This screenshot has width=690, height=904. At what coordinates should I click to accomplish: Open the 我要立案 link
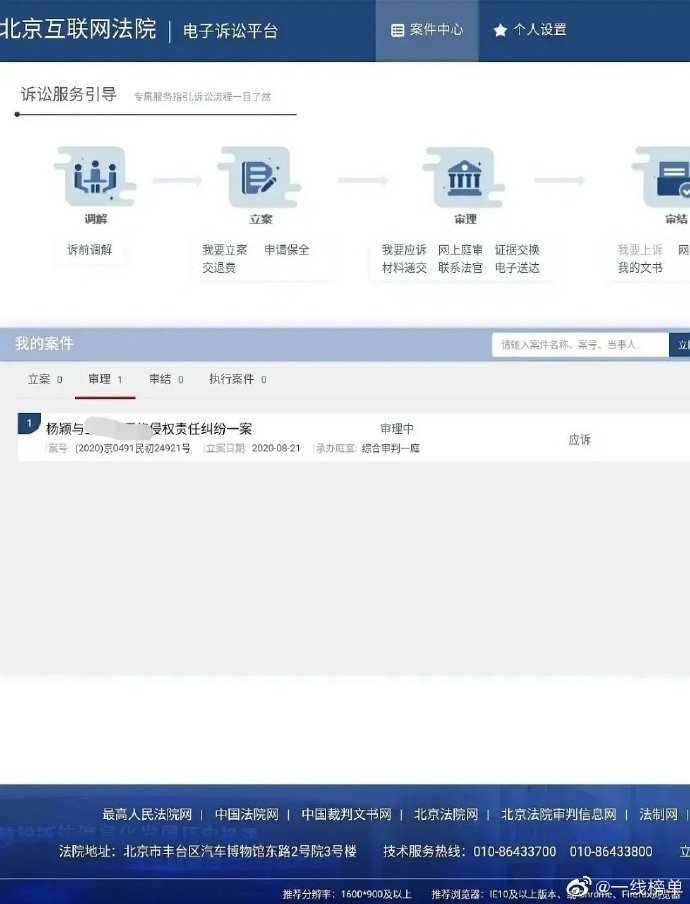(224, 250)
